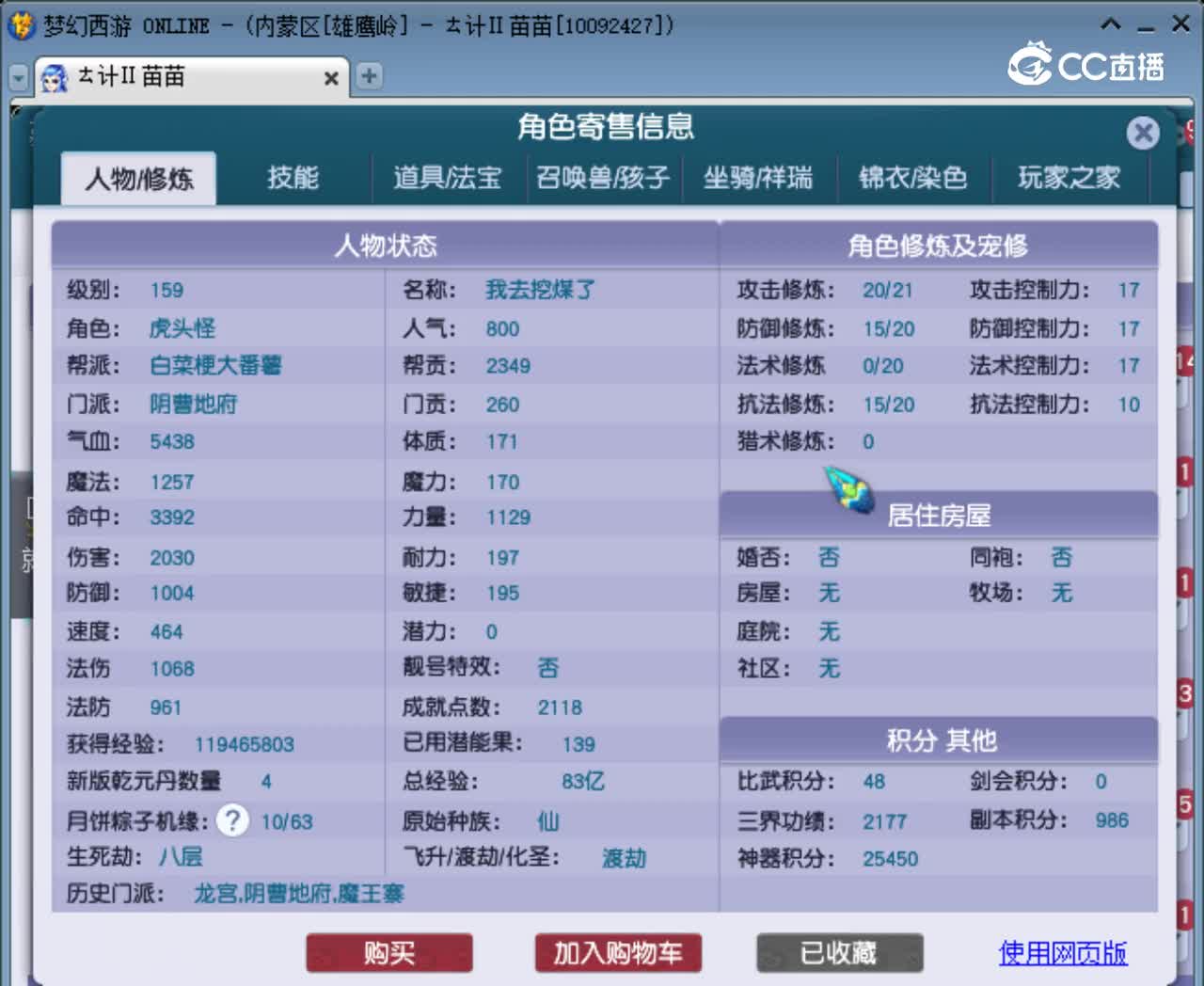This screenshot has width=1204, height=986.
Task: Click the blue gem icon beside 居住房屋
Action: point(850,490)
